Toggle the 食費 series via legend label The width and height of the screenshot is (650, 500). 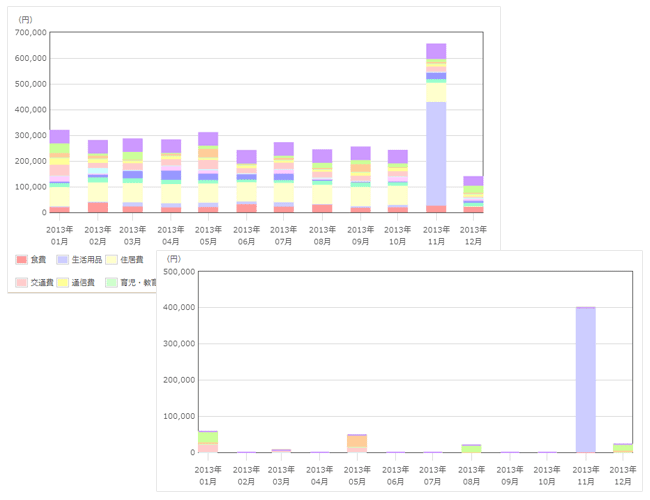[40, 259]
